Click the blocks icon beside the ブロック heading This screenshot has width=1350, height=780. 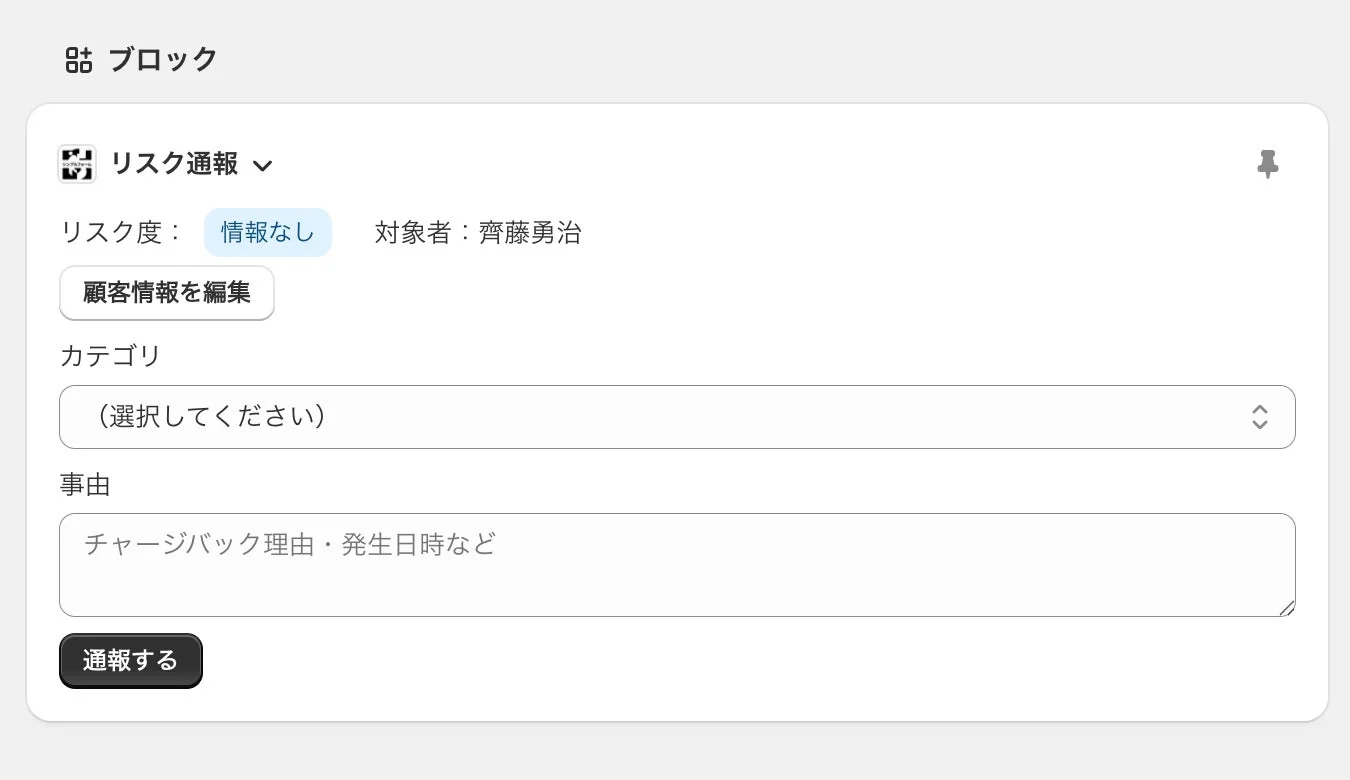(x=79, y=59)
